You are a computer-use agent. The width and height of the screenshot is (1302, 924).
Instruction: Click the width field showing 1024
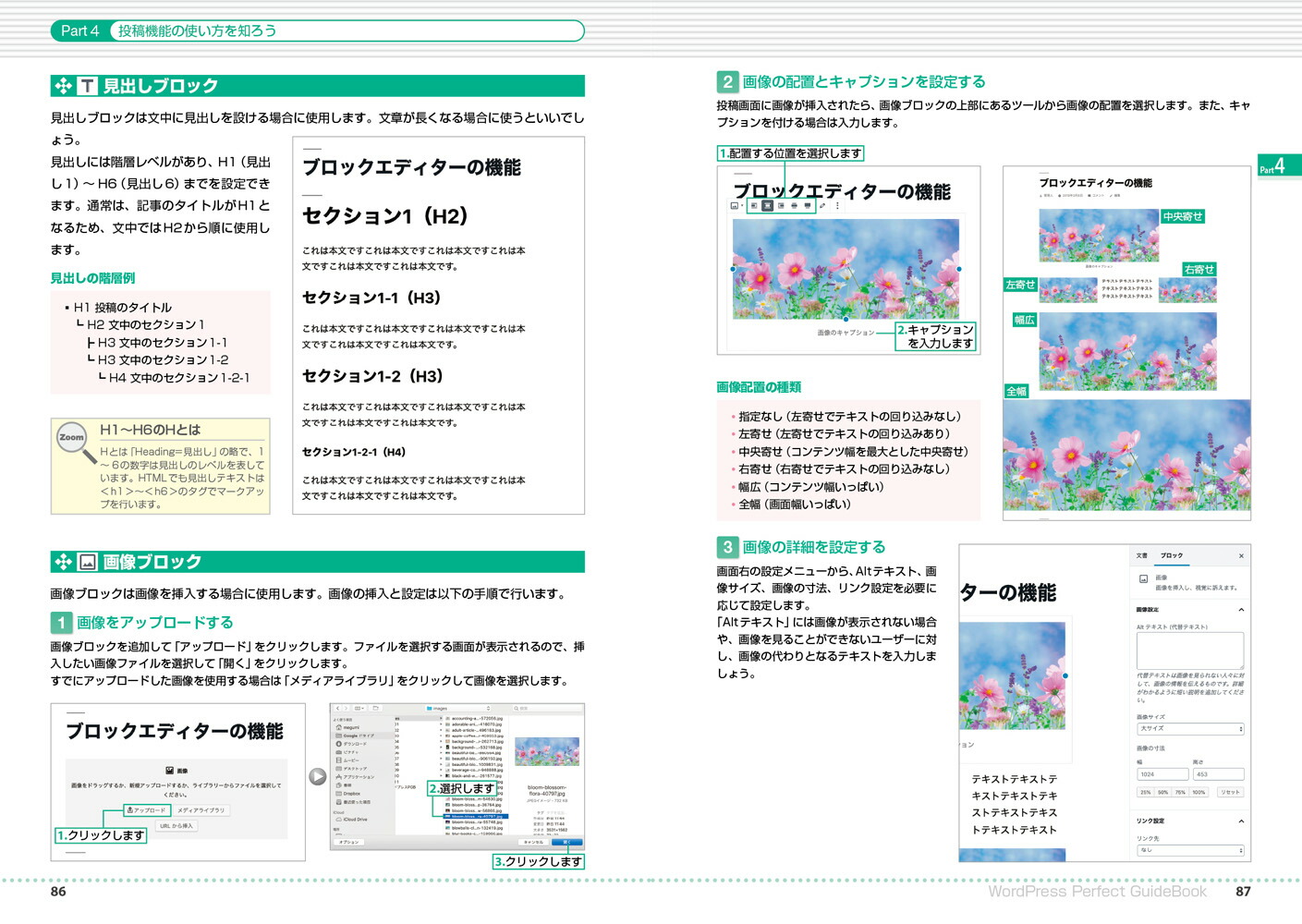(1162, 774)
